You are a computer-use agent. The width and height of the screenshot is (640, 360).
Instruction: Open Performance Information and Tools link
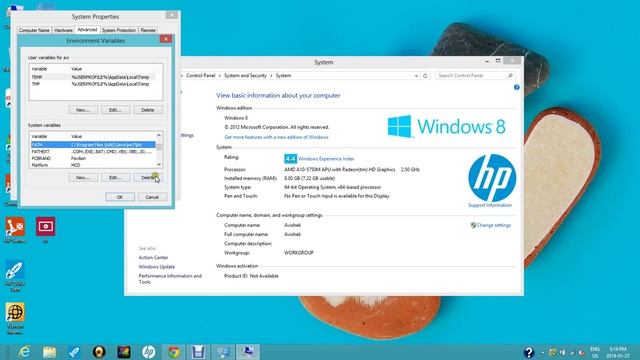coord(170,279)
